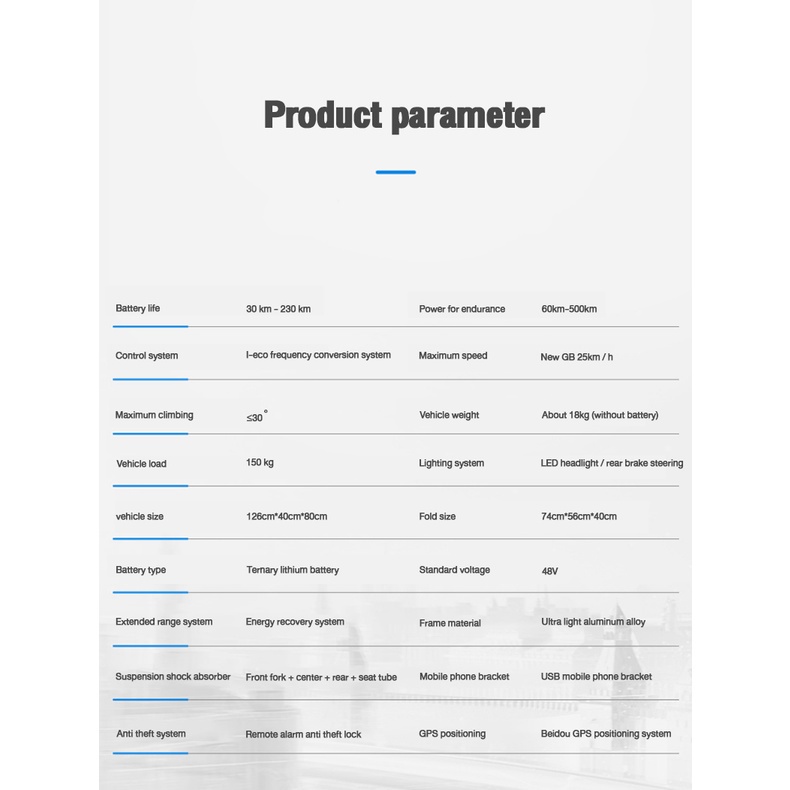Click the Battery life label
The width and height of the screenshot is (790, 790).
(x=137, y=308)
